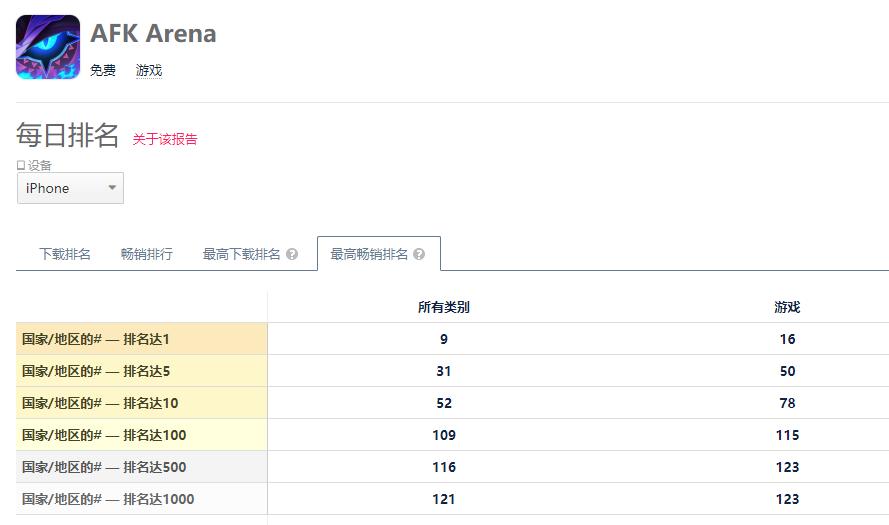Click the 排名达100 row label
This screenshot has width=889, height=525.
(104, 435)
